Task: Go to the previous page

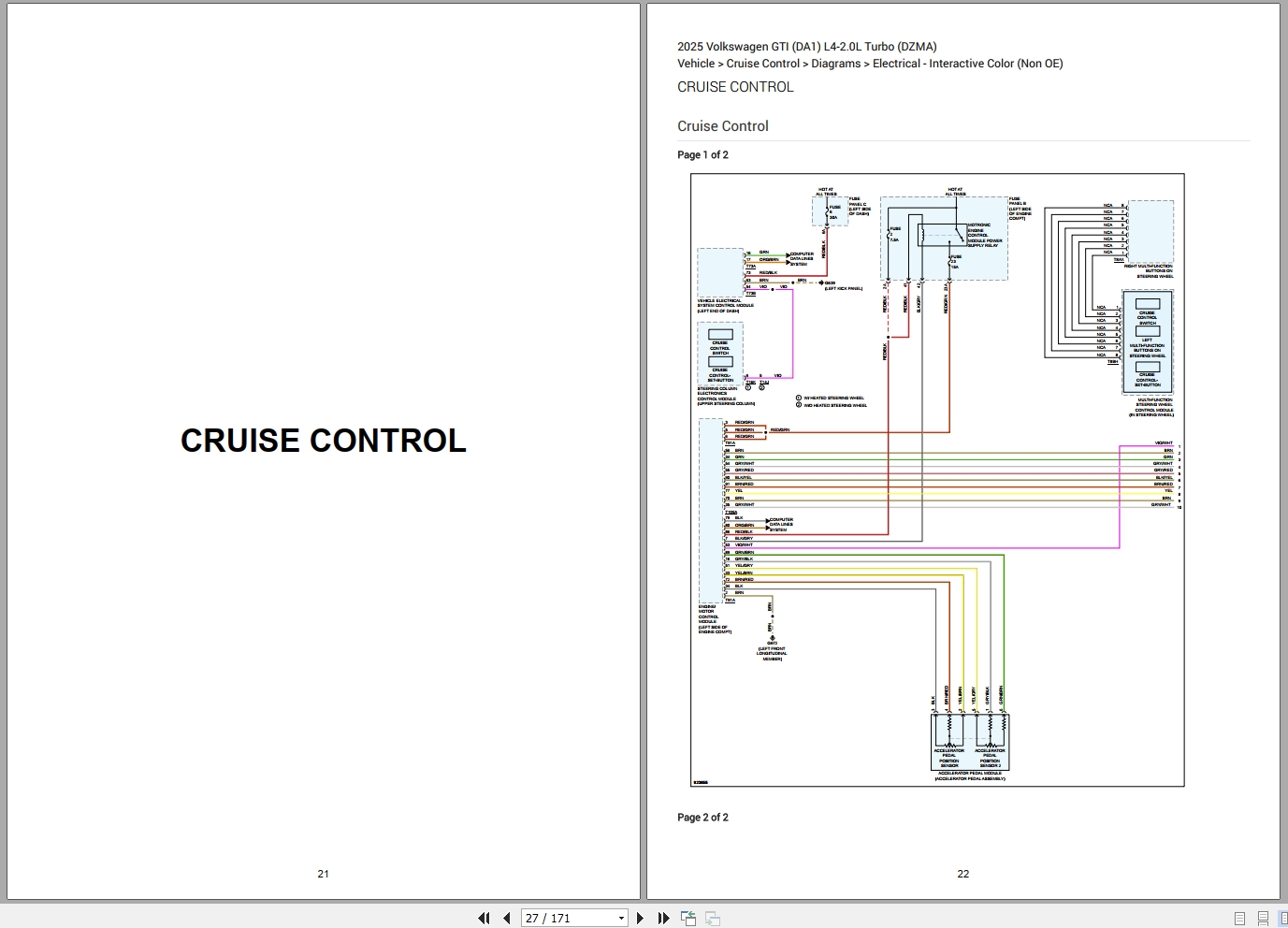Action: pyautogui.click(x=506, y=918)
